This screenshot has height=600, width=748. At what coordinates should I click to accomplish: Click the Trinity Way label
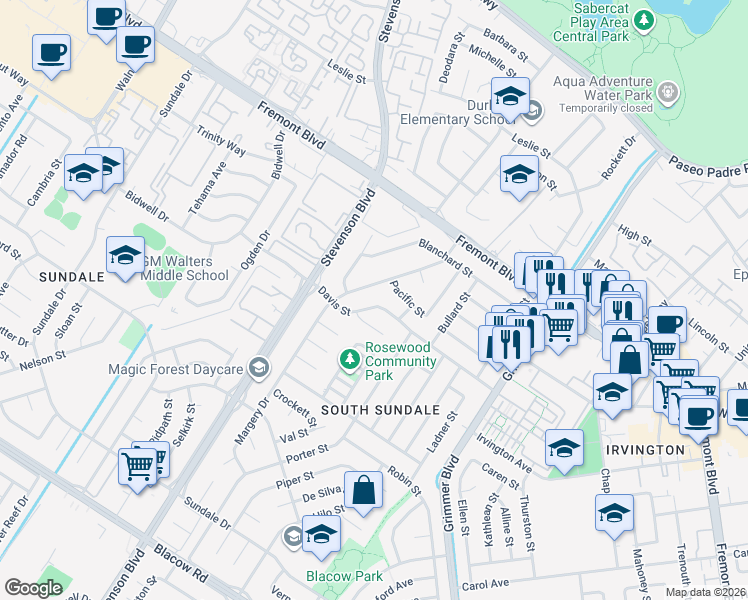(221, 141)
